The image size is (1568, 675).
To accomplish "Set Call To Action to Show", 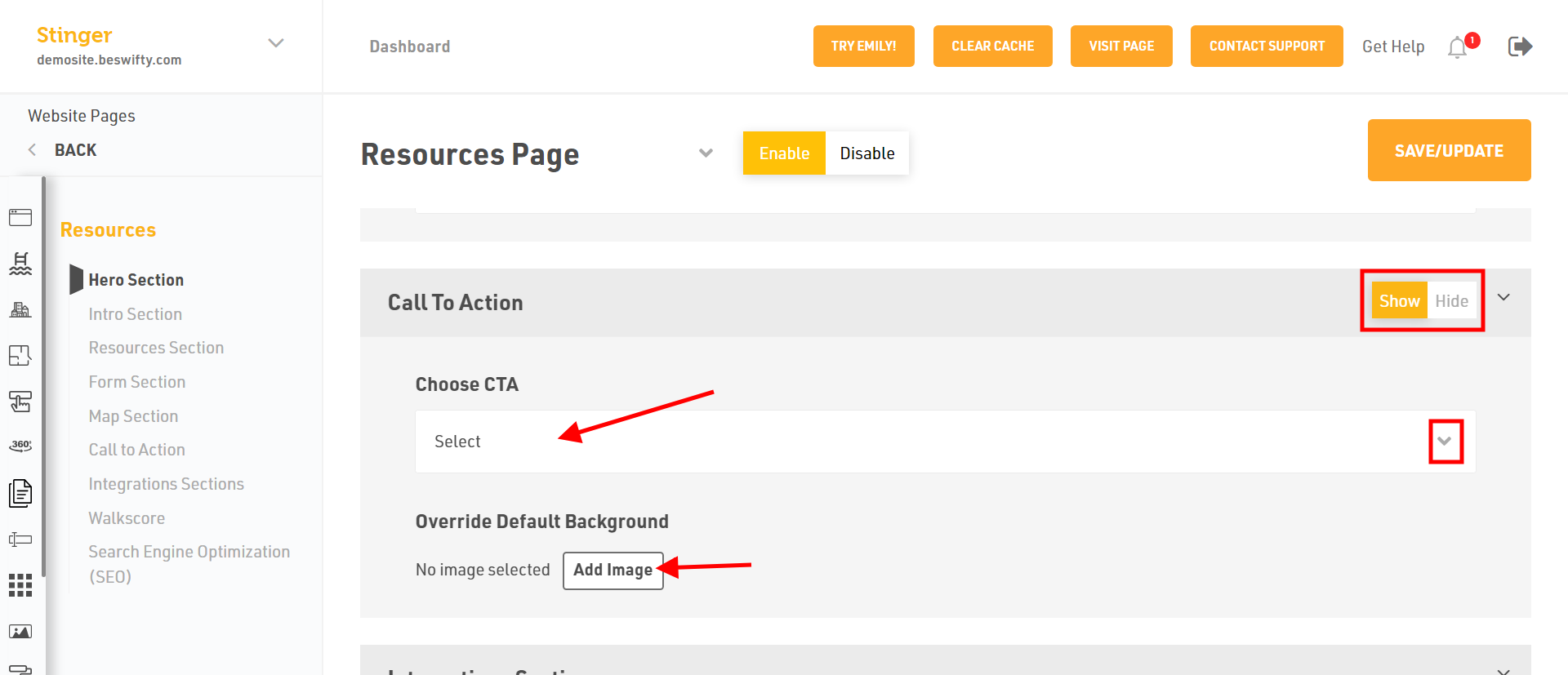I will coord(1400,301).
